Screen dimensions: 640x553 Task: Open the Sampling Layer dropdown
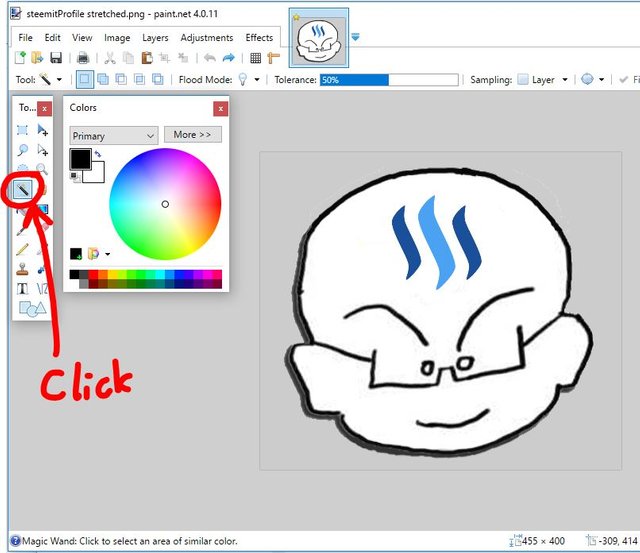[x=565, y=80]
